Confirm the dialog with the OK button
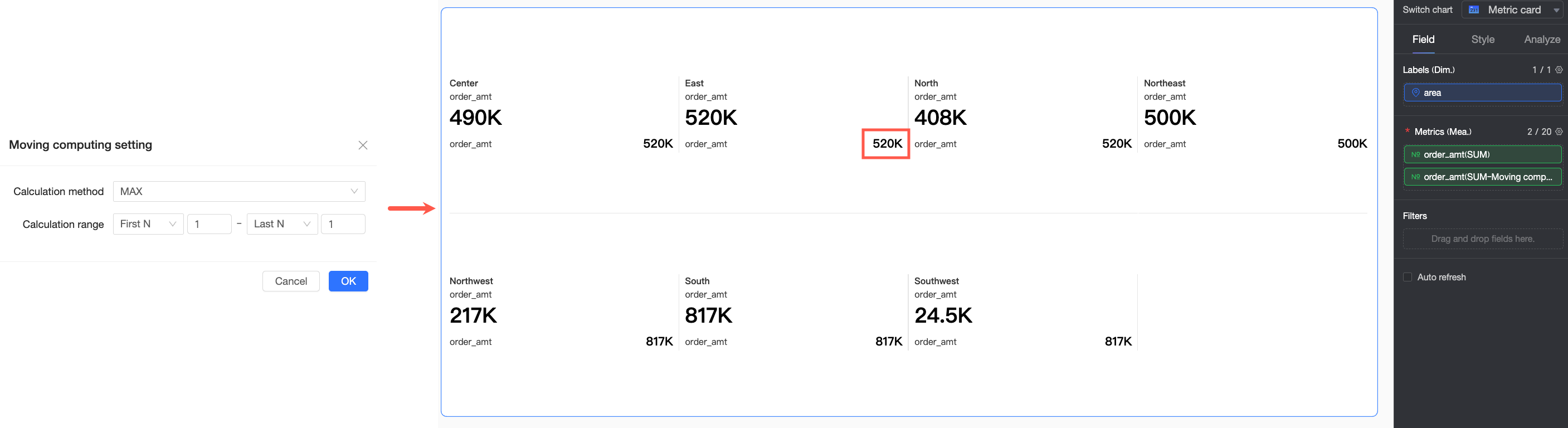The width and height of the screenshot is (1568, 428). [348, 281]
